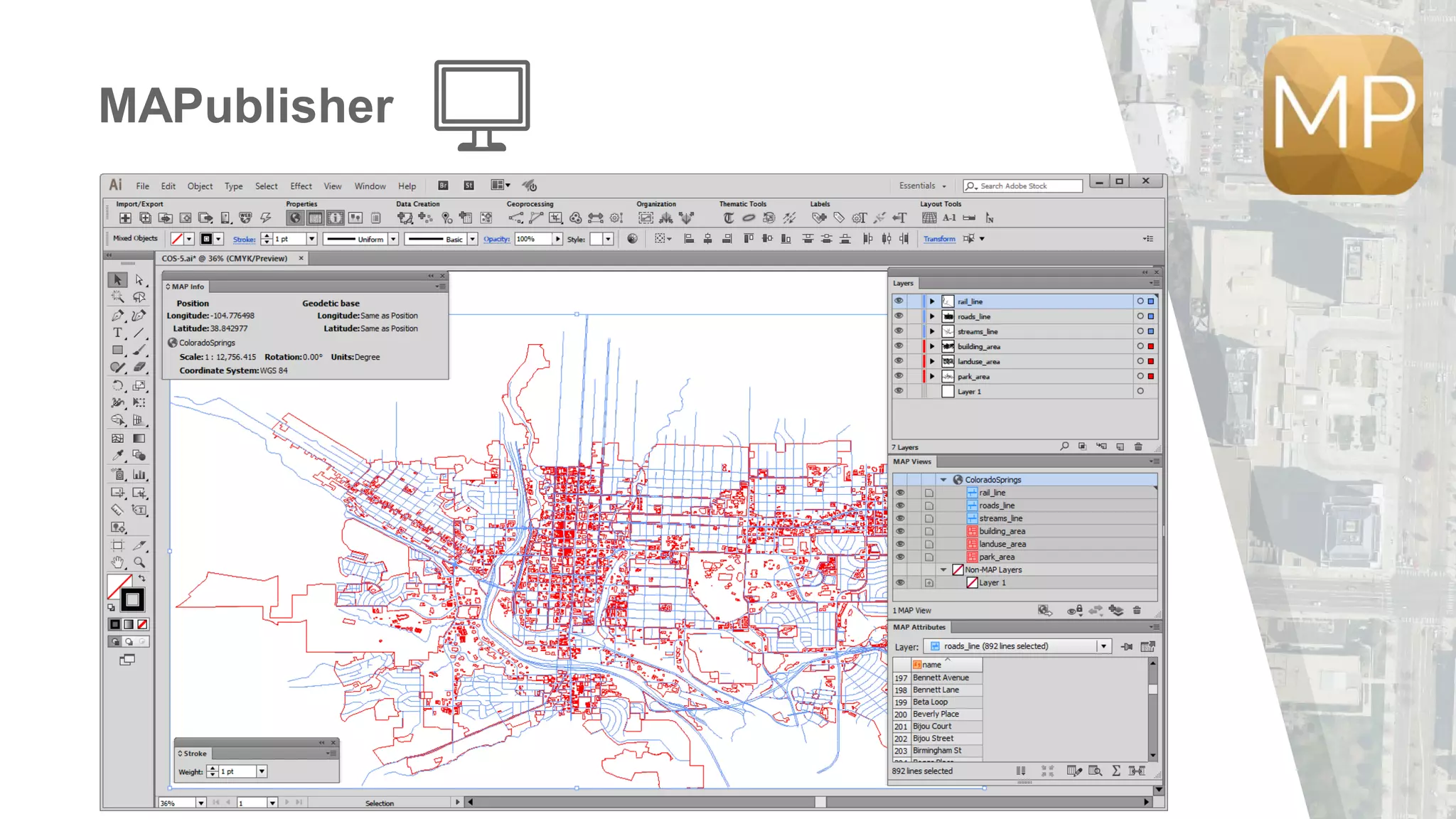Select the Eyedropper tool
1456x819 pixels.
pos(117,456)
